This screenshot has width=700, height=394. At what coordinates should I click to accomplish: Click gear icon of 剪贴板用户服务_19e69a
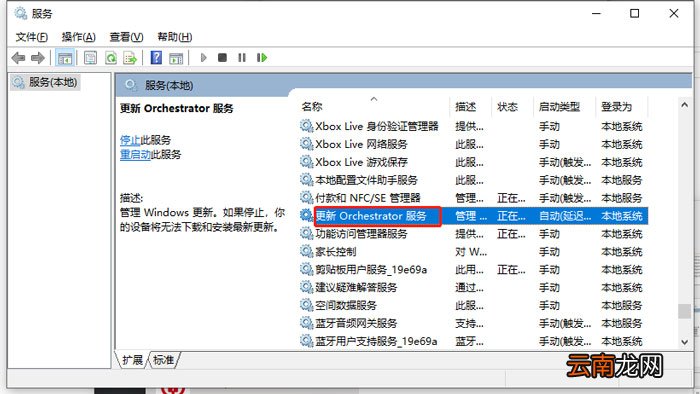tap(306, 270)
